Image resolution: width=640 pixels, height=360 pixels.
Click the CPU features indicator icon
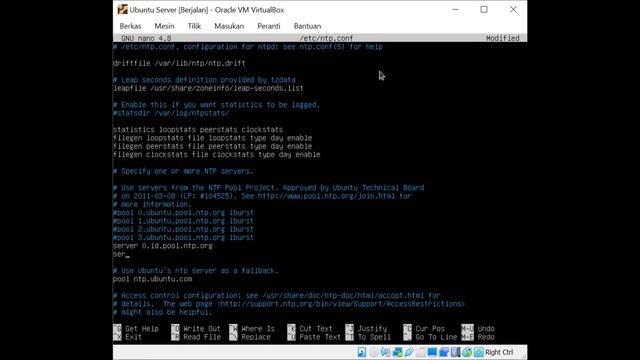[455, 352]
